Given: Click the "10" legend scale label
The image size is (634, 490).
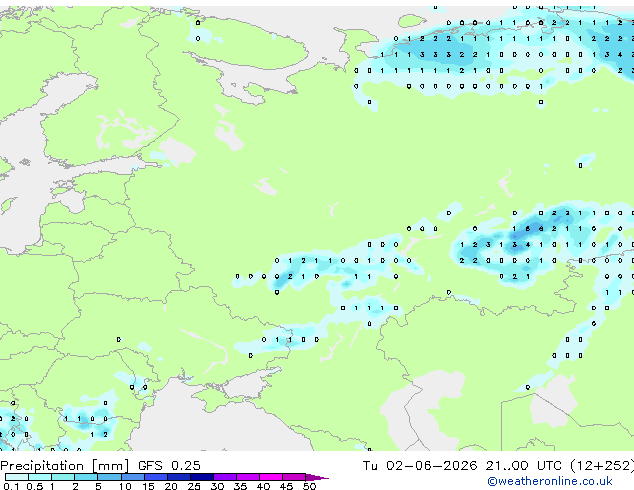Looking at the screenshot, I should (x=125, y=486).
